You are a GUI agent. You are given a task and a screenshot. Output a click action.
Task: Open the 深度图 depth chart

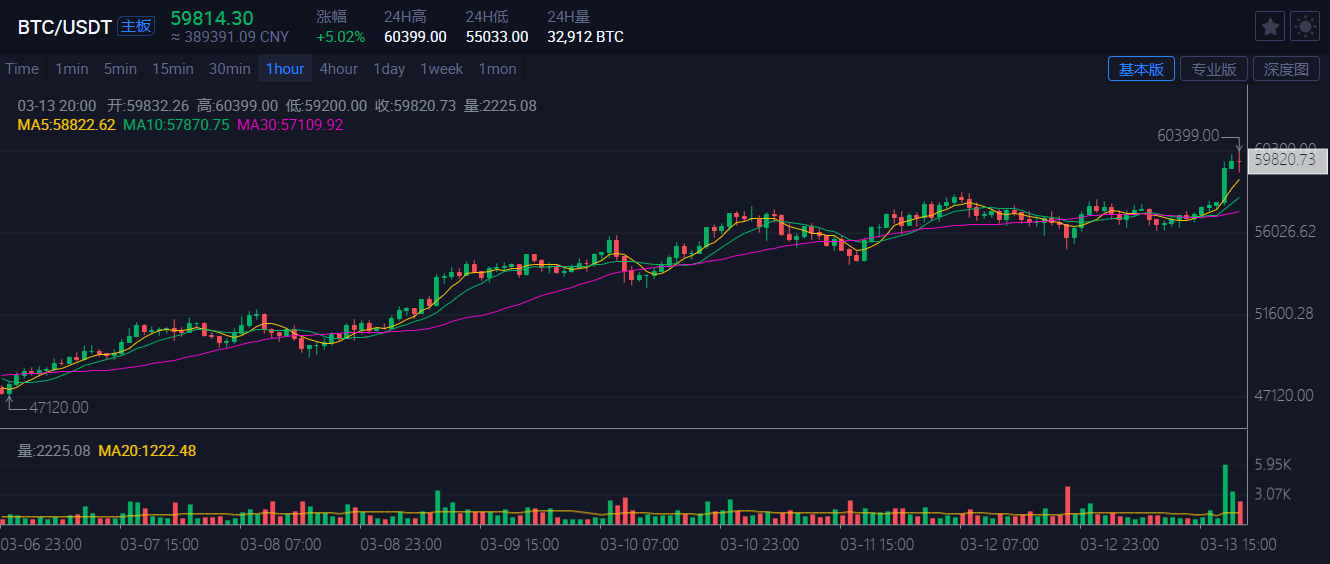[1286, 69]
